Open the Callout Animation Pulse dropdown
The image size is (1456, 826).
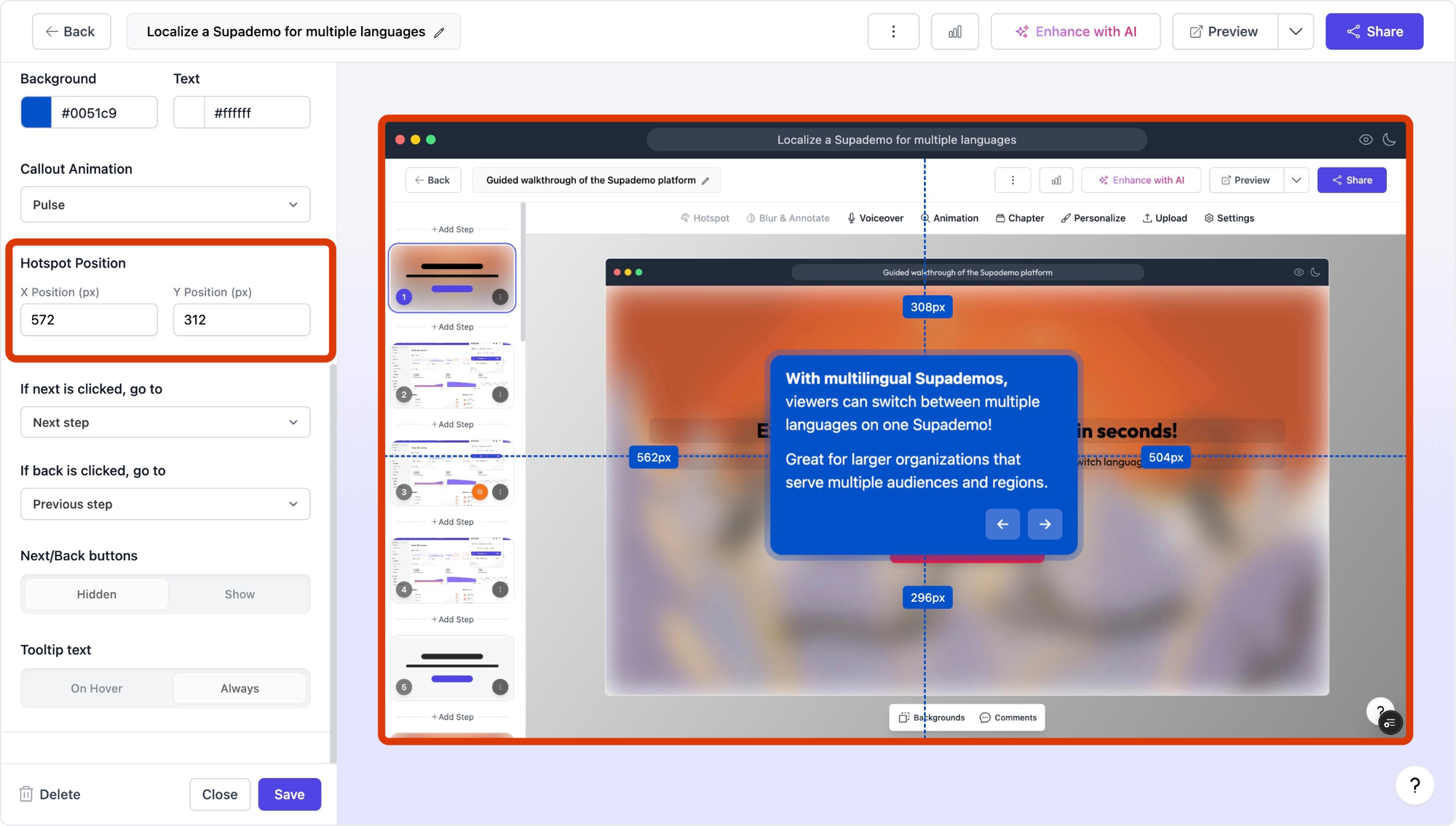coord(165,204)
